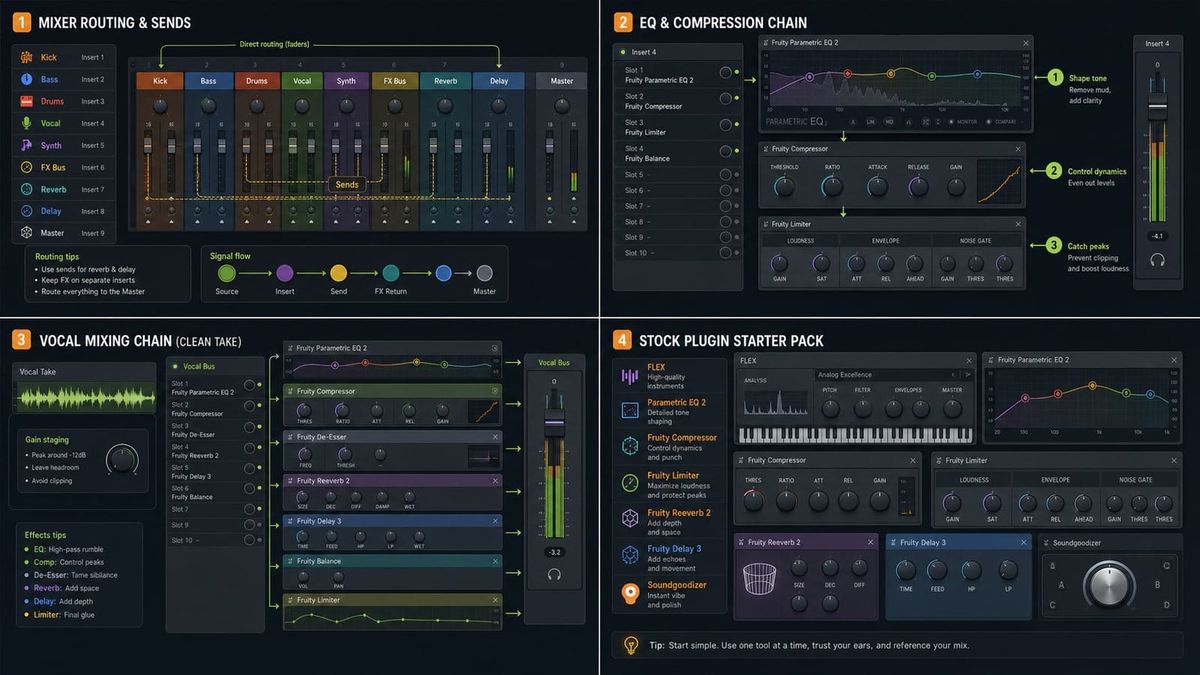This screenshot has height=675, width=1200.
Task: Open empty Slot 5 in Insert 4 rack
Action: coord(677,174)
